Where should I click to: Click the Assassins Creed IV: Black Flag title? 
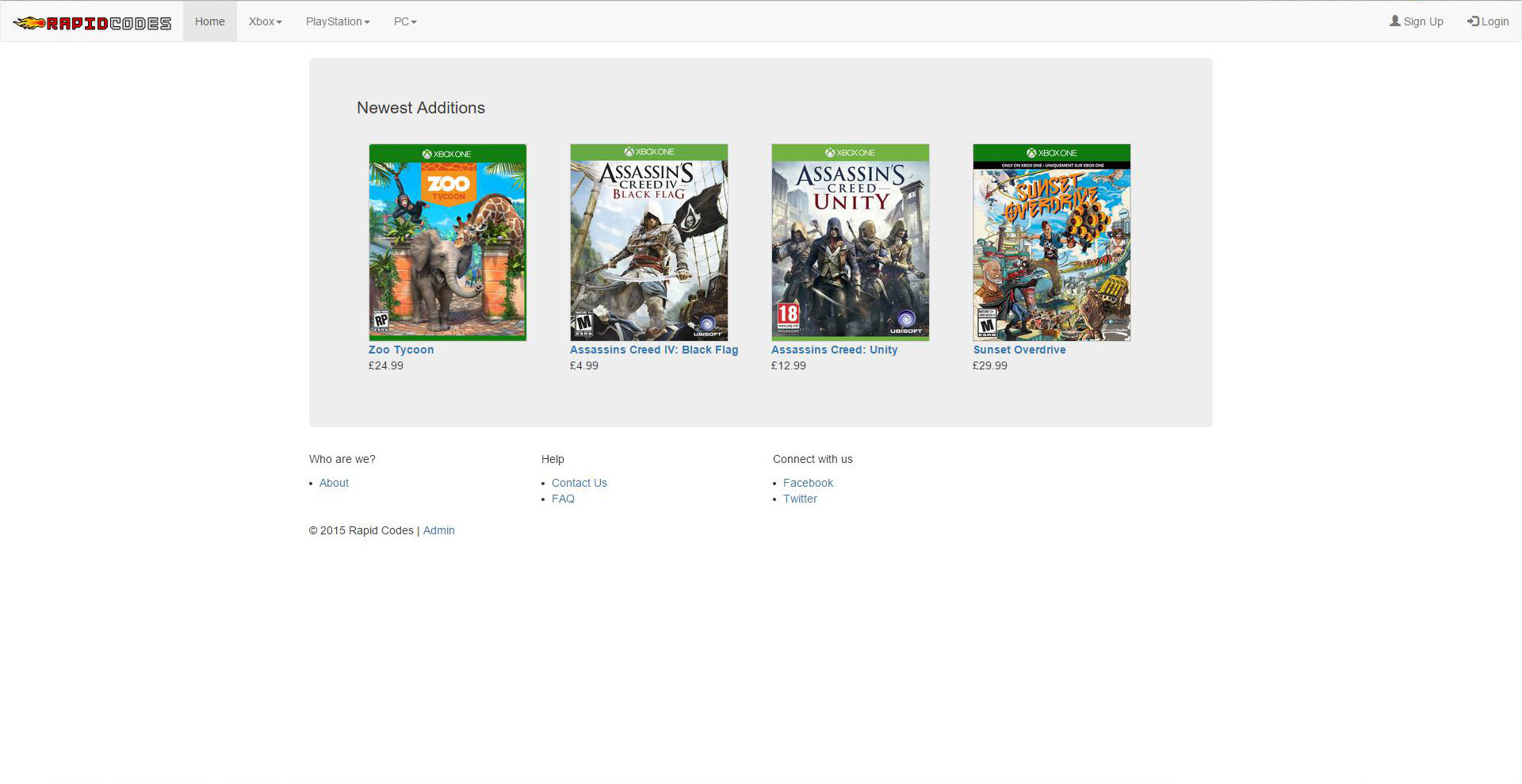654,350
